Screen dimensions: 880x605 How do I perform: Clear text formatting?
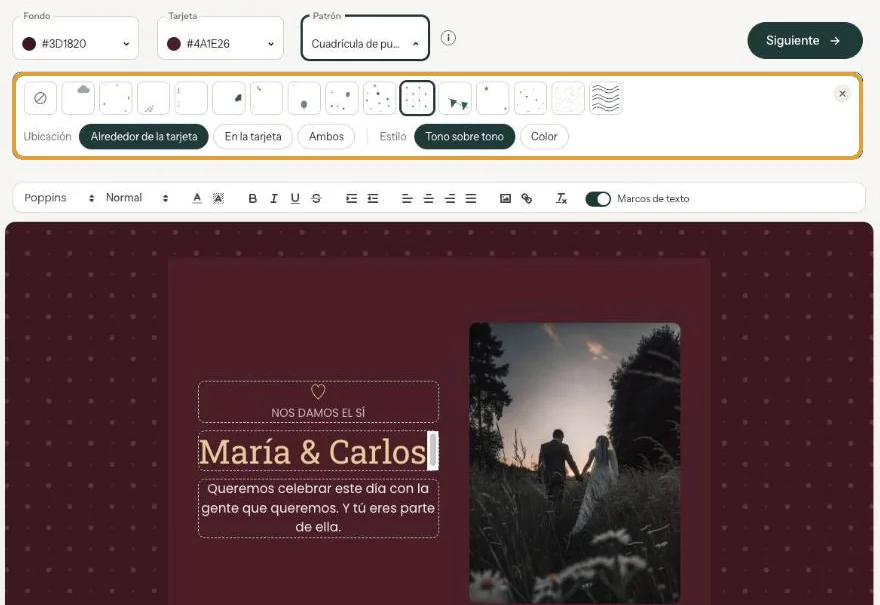(x=561, y=198)
